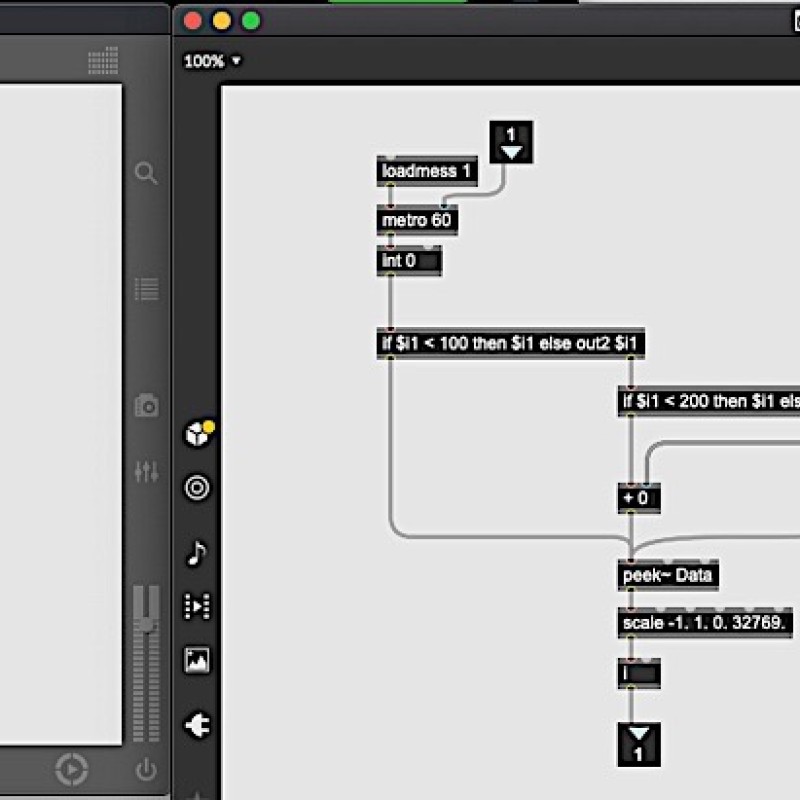
Task: Open the images browser picture icon
Action: [197, 660]
